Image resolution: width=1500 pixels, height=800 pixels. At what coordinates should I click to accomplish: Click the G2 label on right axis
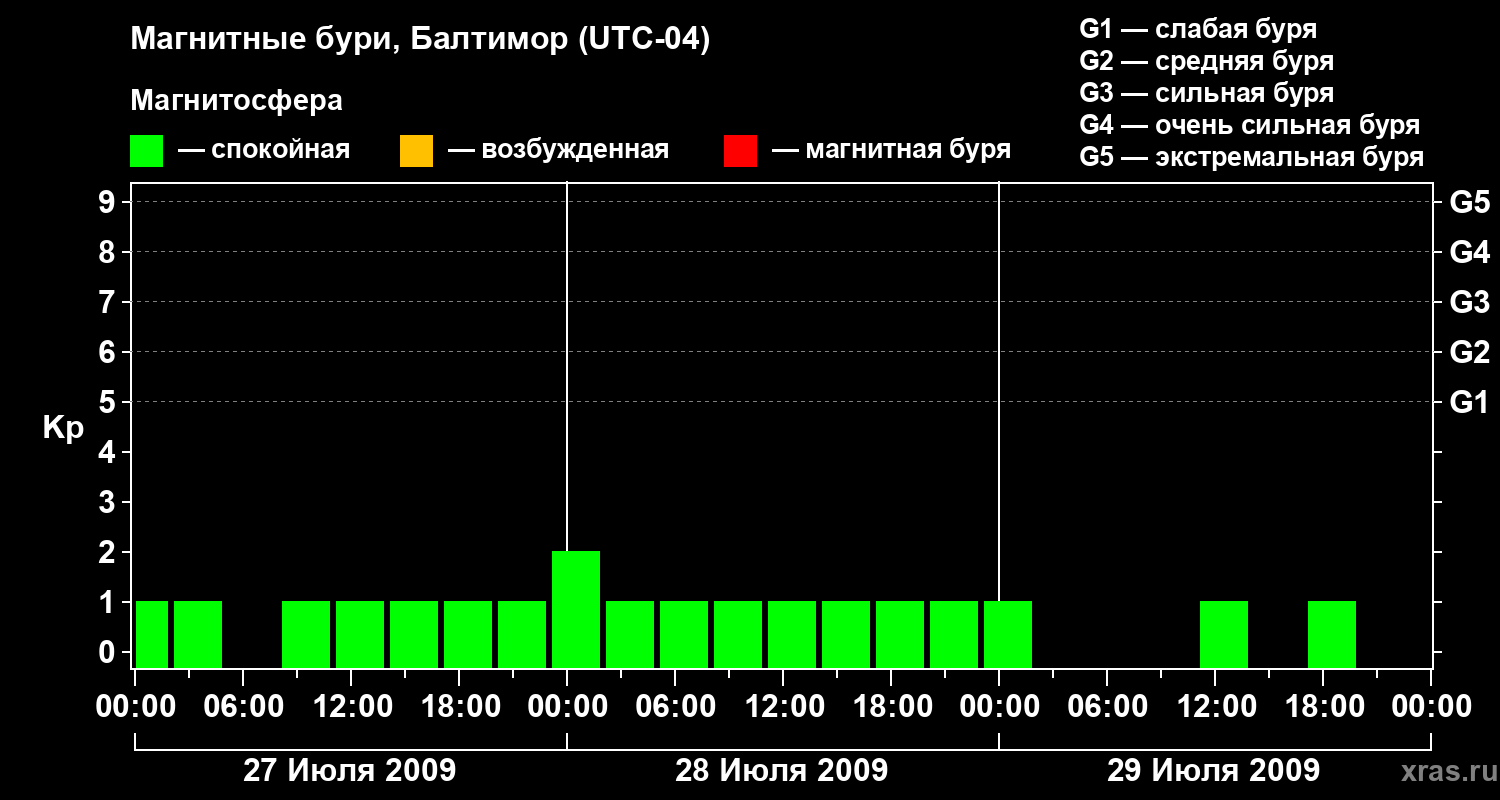tap(1470, 352)
